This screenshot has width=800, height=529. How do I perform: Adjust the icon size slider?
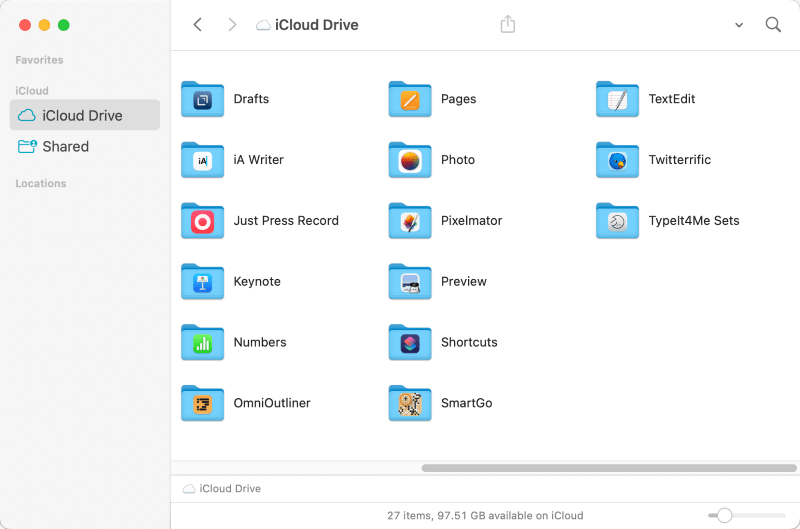click(x=725, y=515)
